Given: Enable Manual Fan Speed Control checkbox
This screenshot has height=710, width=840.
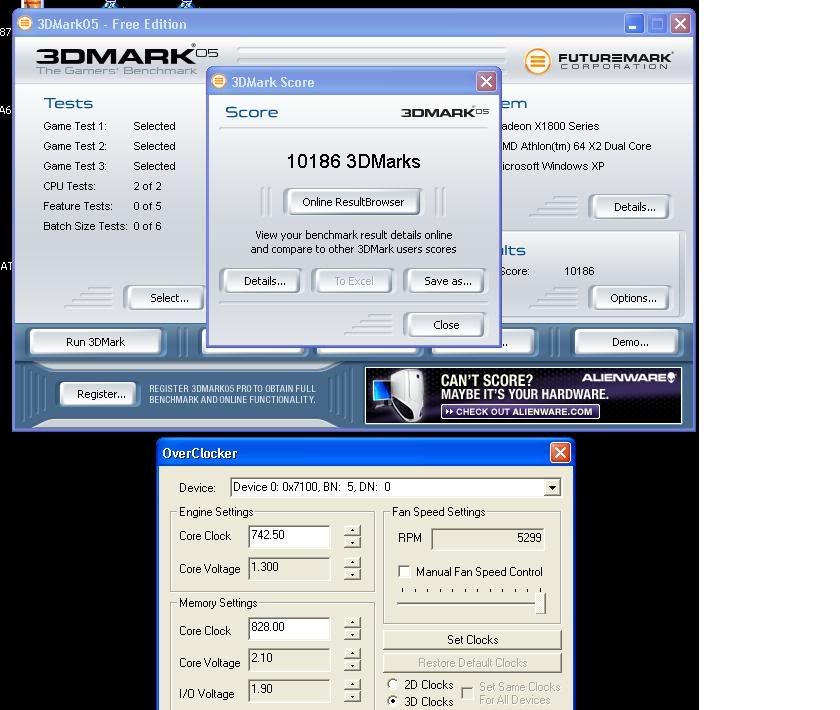Looking at the screenshot, I should [x=405, y=572].
